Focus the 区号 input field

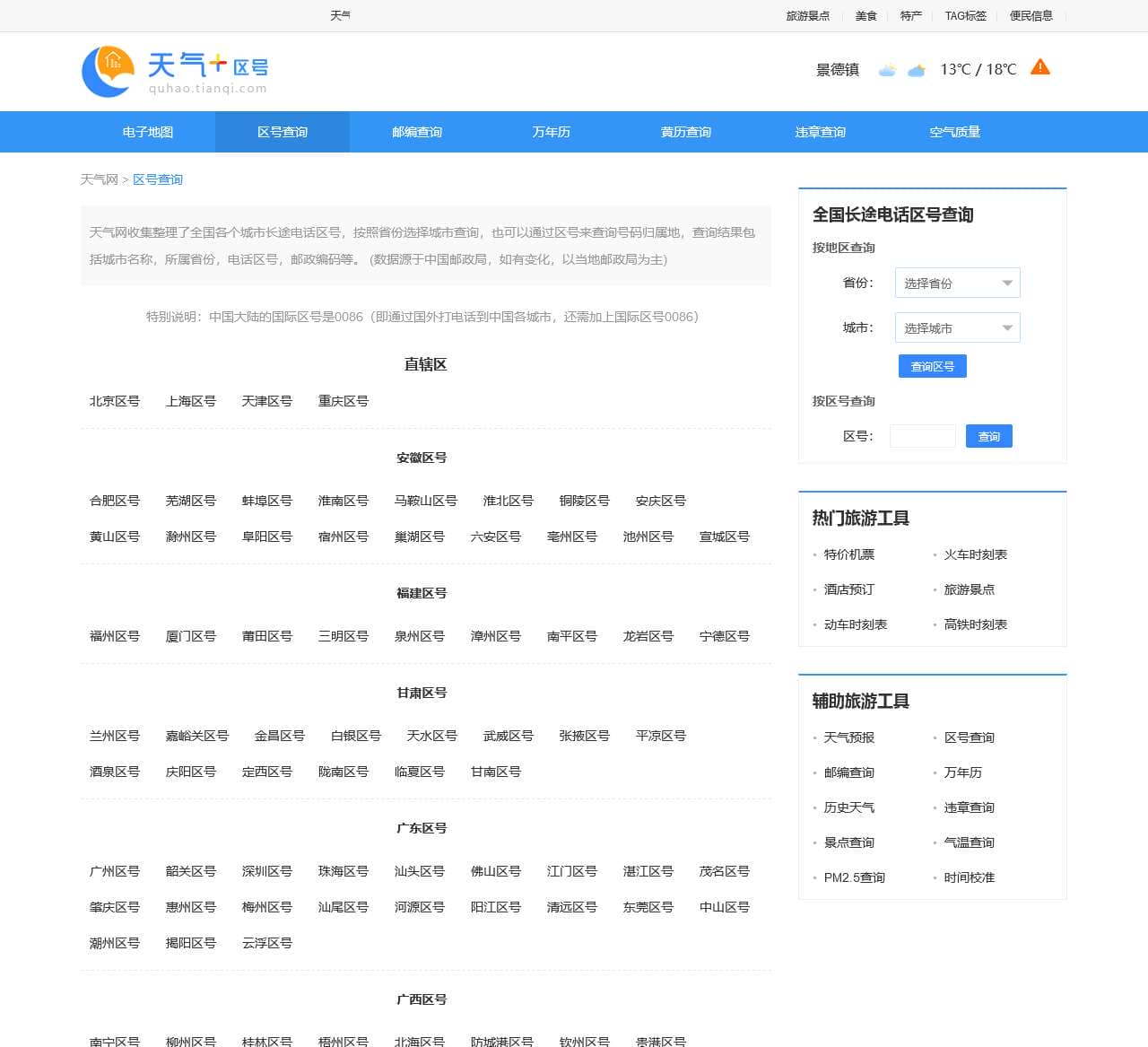(922, 436)
